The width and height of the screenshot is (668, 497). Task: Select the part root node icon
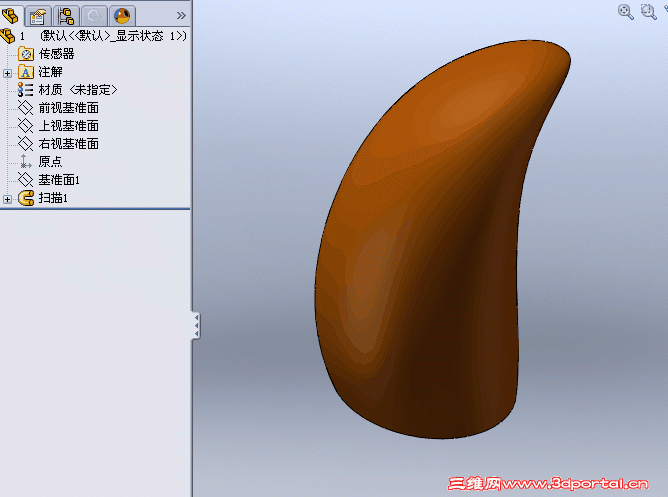coord(8,36)
